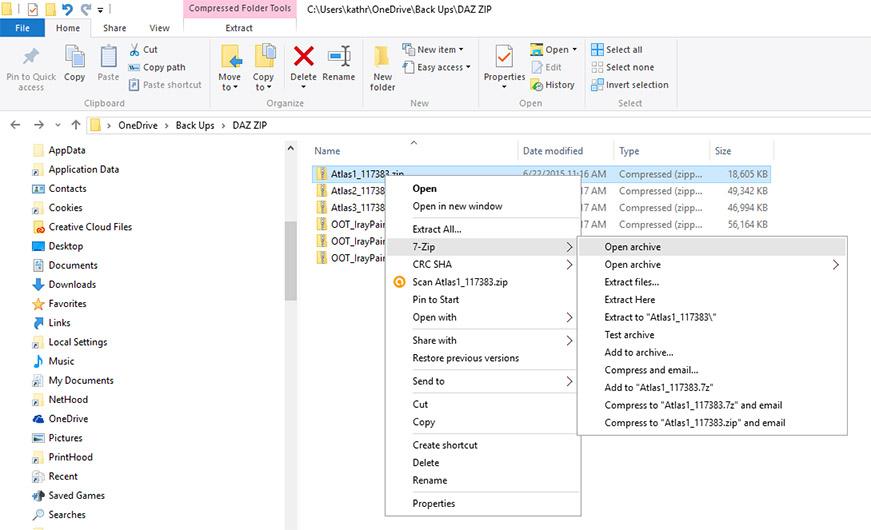Image resolution: width=871 pixels, height=530 pixels.
Task: Switch to the View ribbon tab
Action: pyautogui.click(x=159, y=28)
